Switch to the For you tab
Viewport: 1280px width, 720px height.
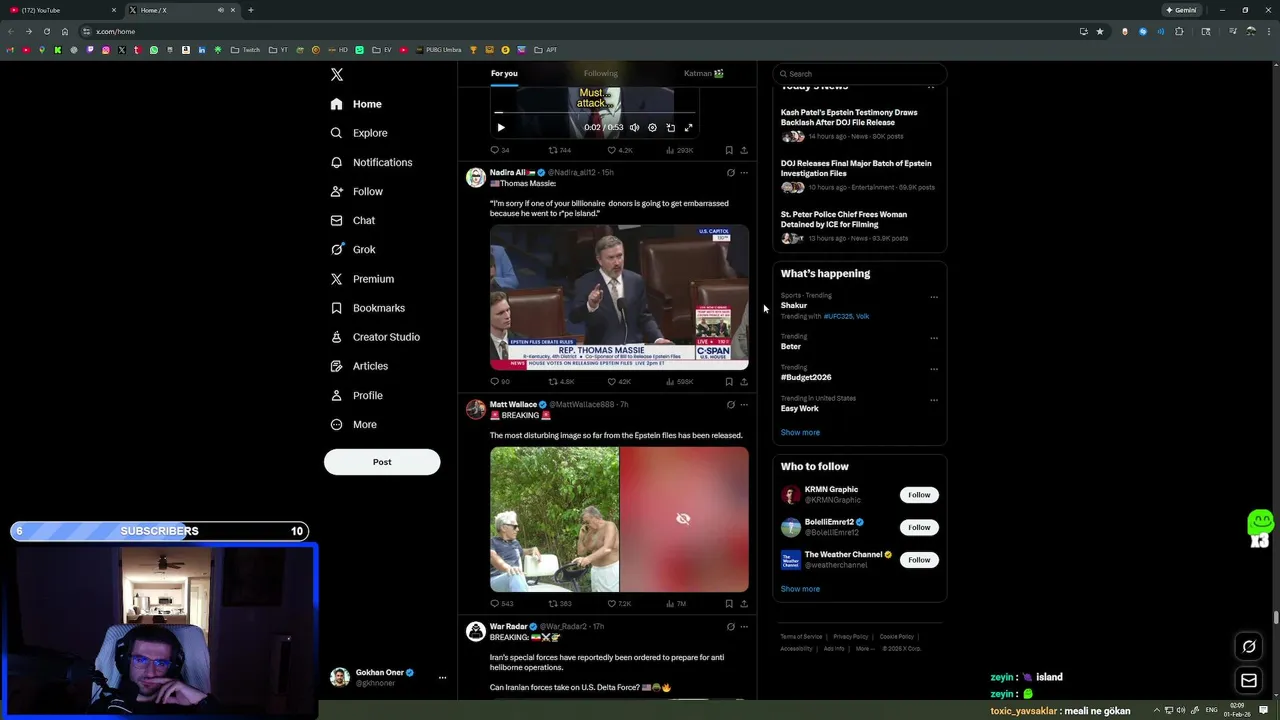pos(504,73)
